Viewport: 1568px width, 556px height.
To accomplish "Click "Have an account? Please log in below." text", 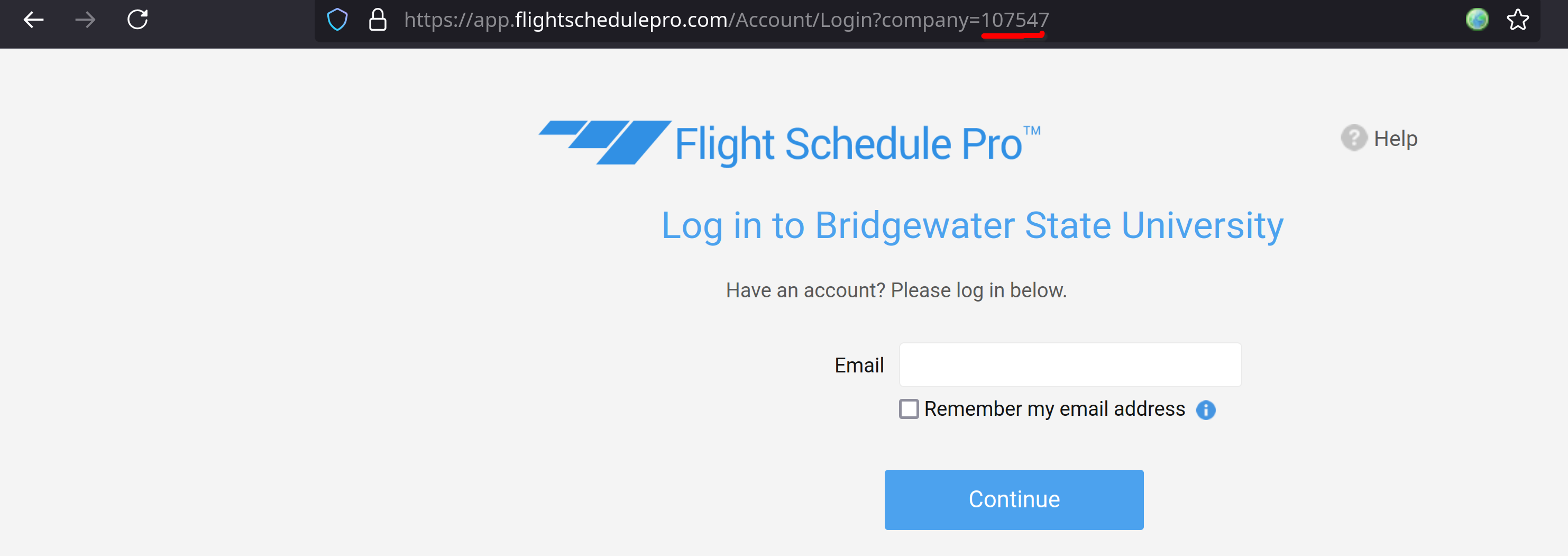I will click(896, 290).
